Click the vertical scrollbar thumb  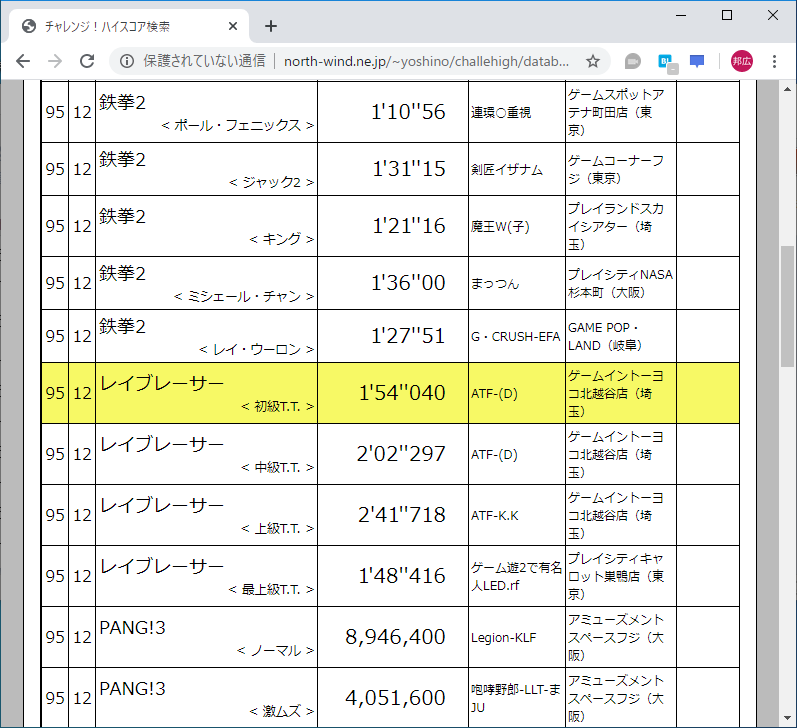click(787, 306)
